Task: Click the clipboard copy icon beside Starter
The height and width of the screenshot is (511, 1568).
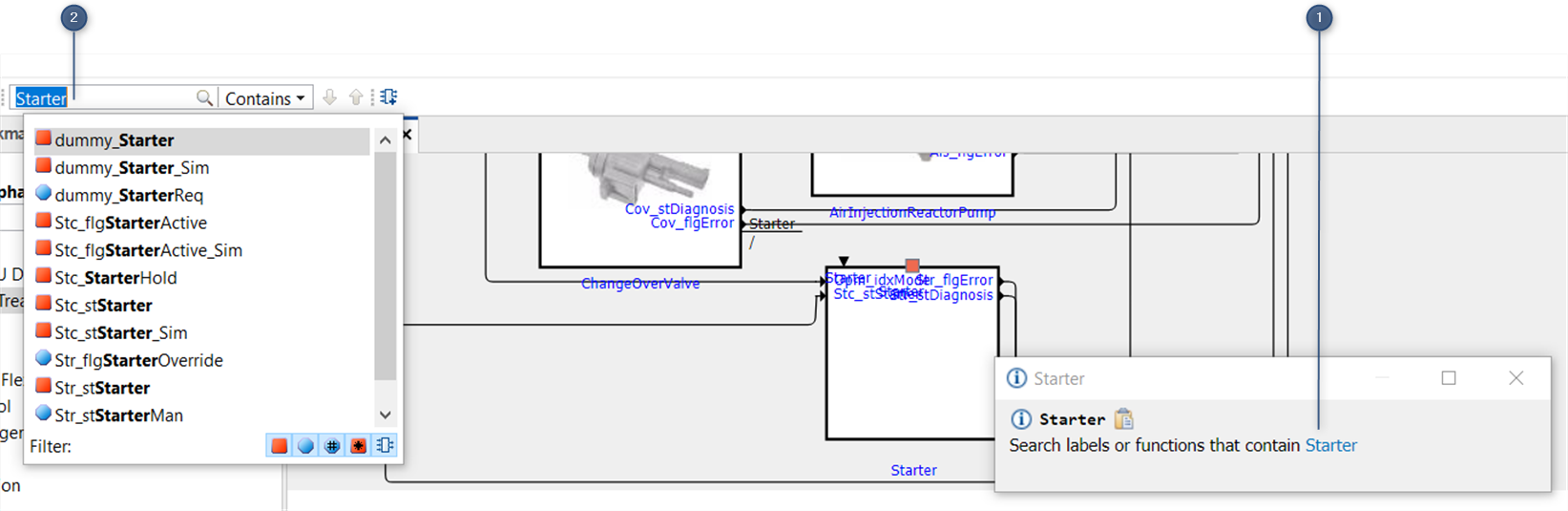Action: (1124, 418)
